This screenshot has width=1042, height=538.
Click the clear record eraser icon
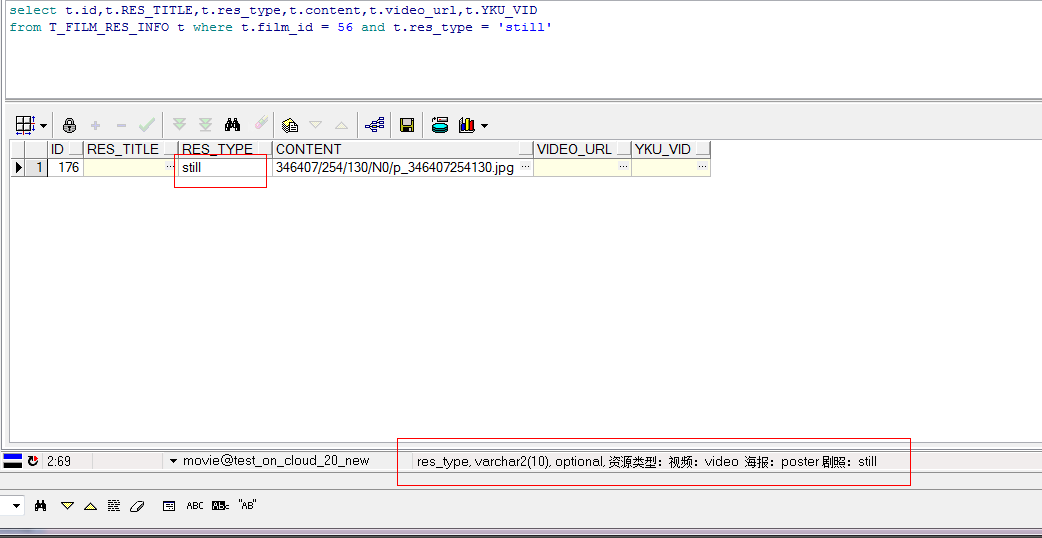(x=261, y=124)
